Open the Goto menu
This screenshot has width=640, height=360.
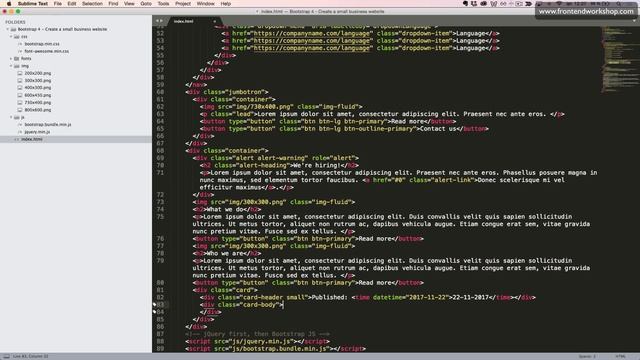coord(146,4)
